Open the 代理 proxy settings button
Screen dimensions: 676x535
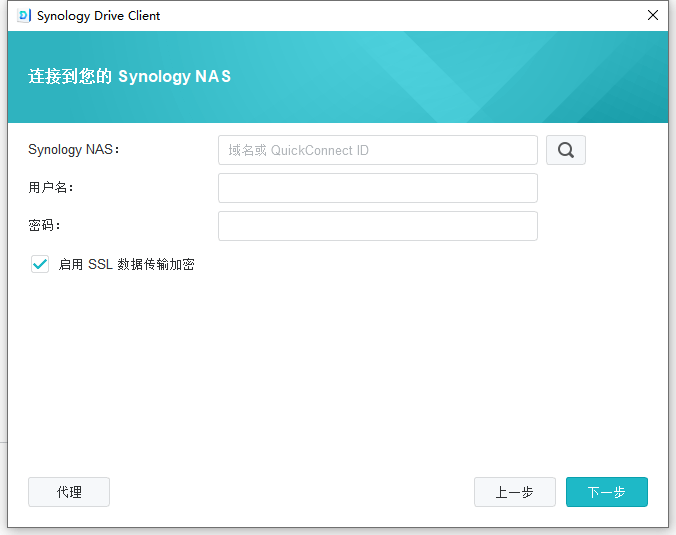tap(69, 492)
